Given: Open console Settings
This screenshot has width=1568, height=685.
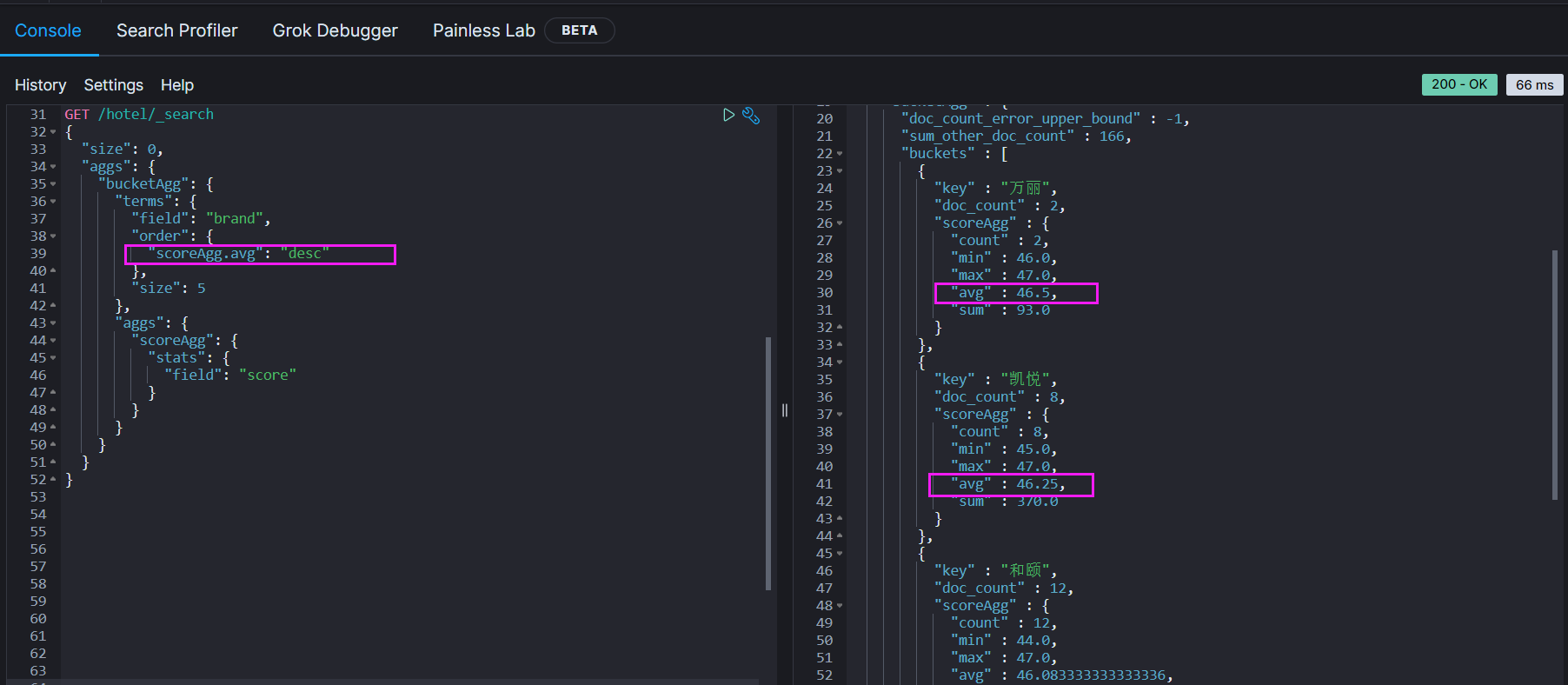Looking at the screenshot, I should click(113, 85).
